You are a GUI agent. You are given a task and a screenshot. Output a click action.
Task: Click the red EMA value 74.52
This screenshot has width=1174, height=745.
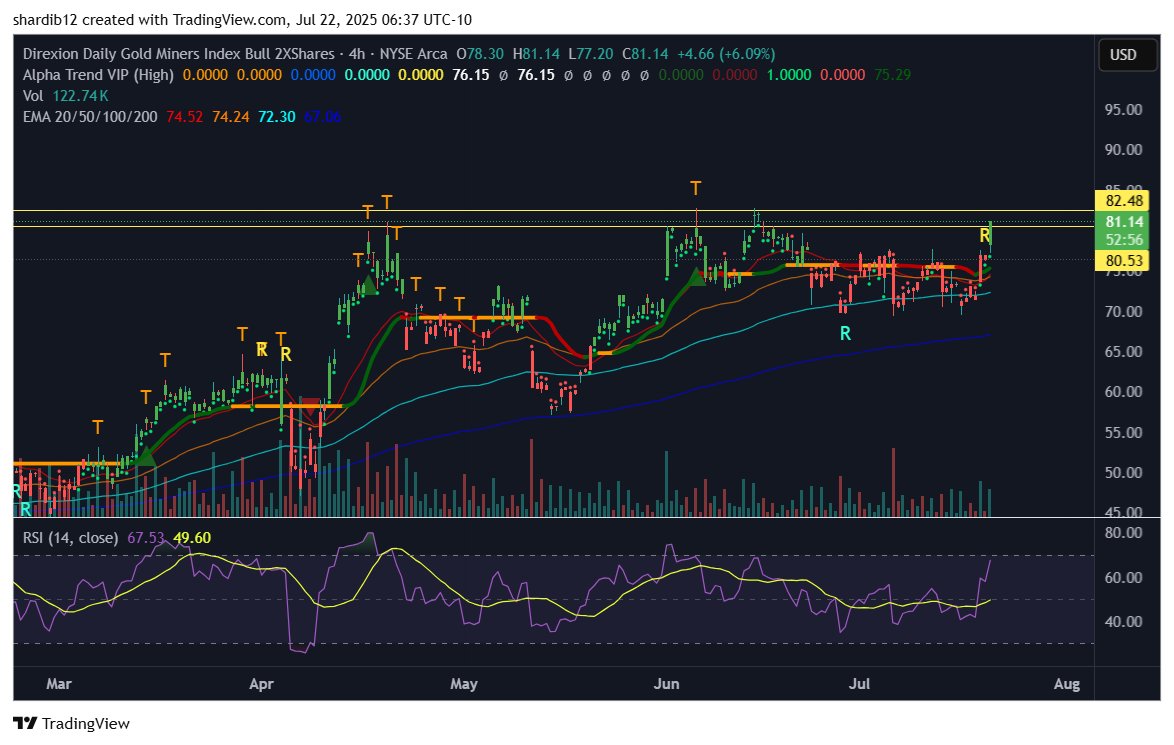(x=184, y=117)
